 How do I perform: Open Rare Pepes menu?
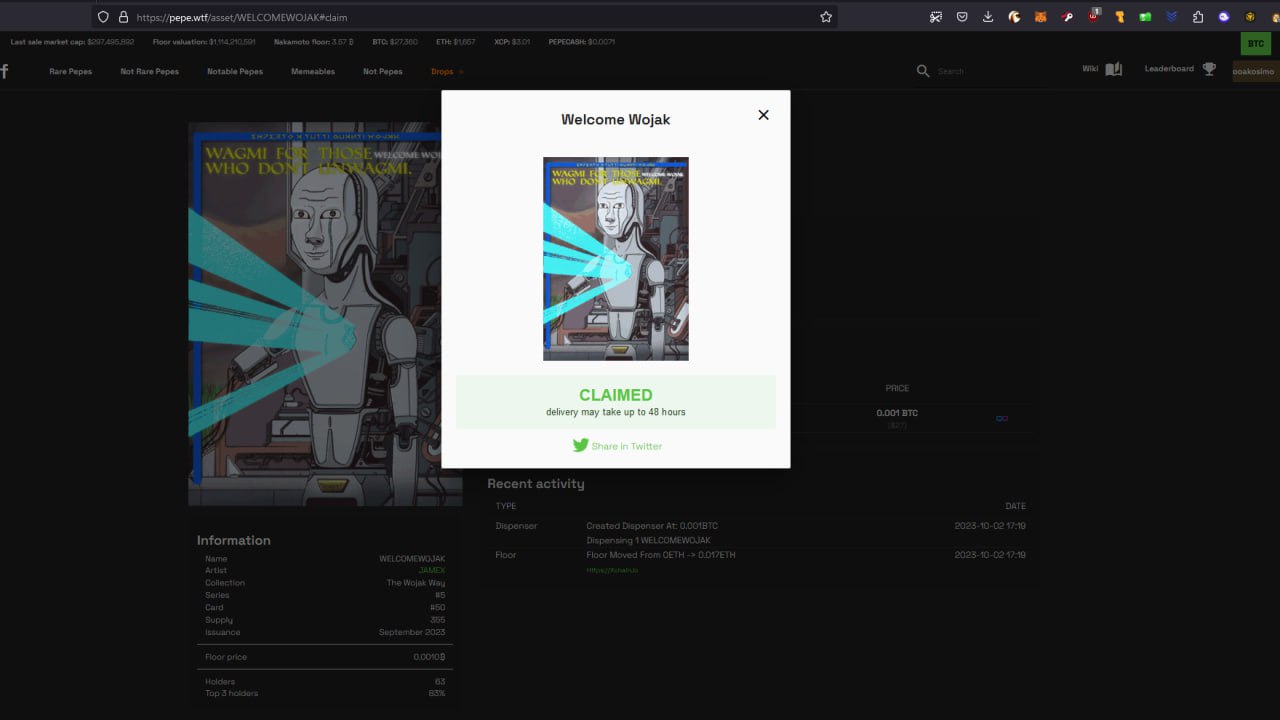point(70,71)
